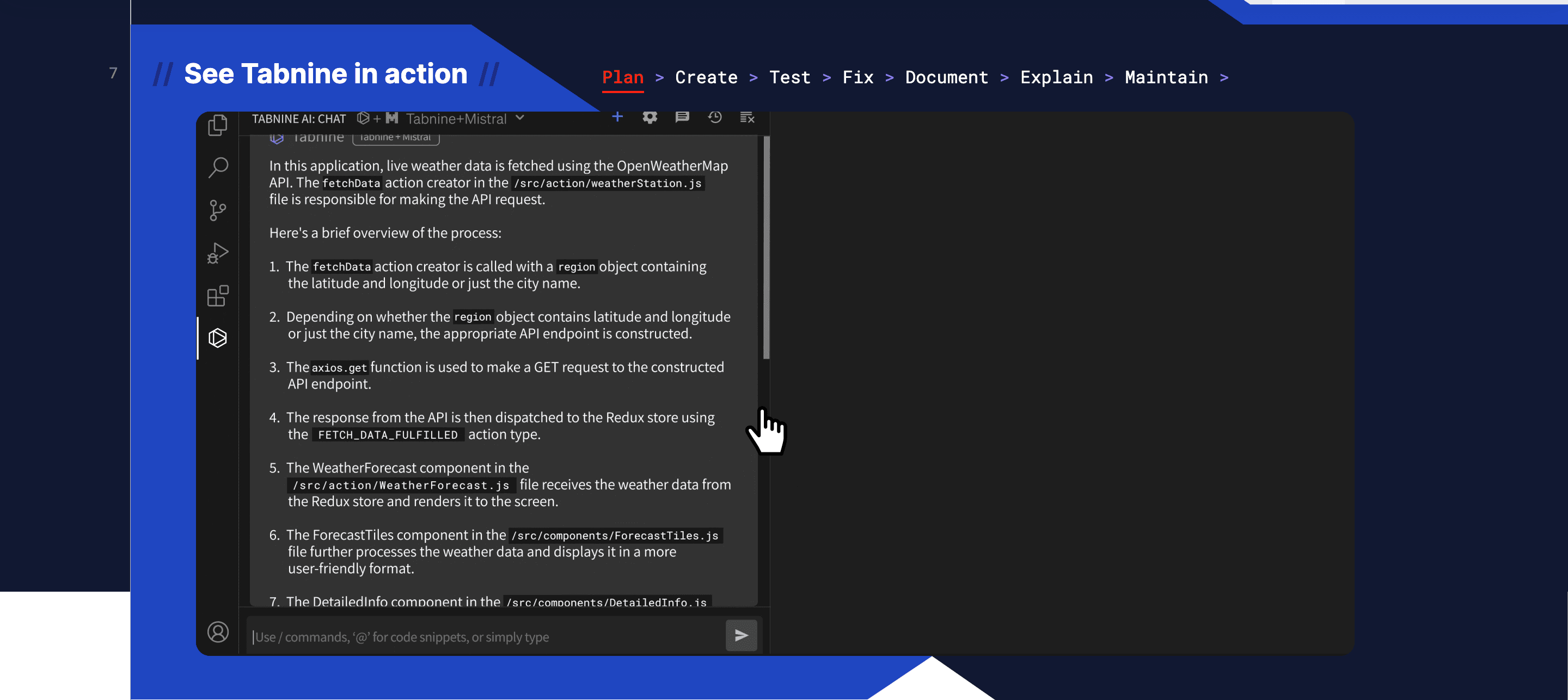Switch to the Document step tab
The width and height of the screenshot is (1568, 700).
pyautogui.click(x=947, y=77)
